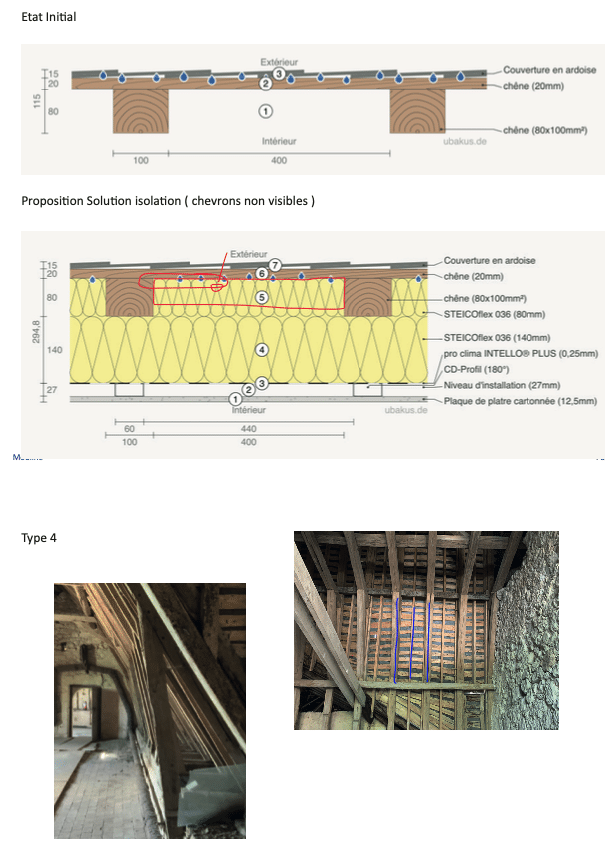
Task: Click circled number 1 in insulation solution diagram
Action: click(235, 399)
